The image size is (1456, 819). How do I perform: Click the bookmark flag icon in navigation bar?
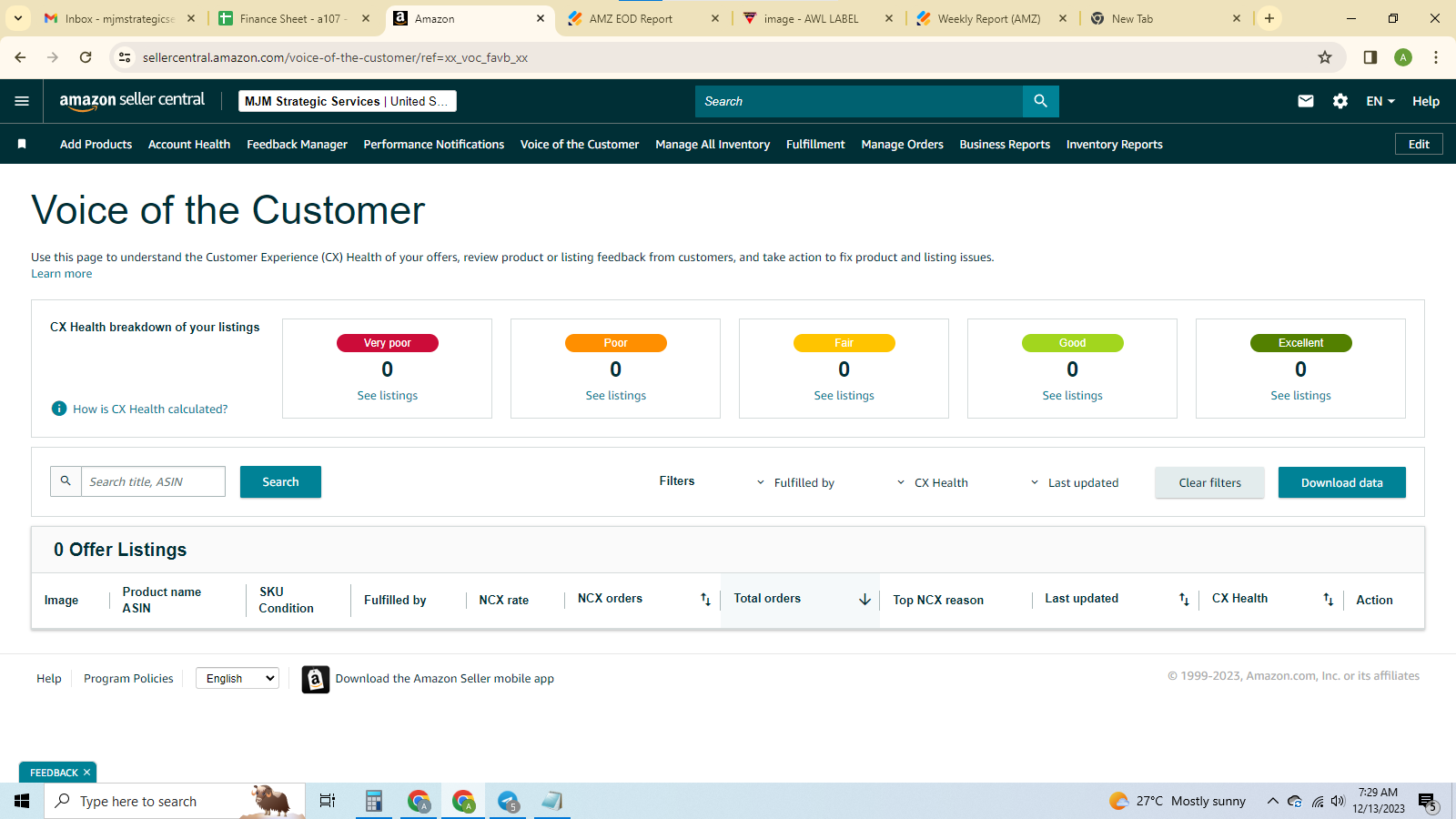coord(22,144)
